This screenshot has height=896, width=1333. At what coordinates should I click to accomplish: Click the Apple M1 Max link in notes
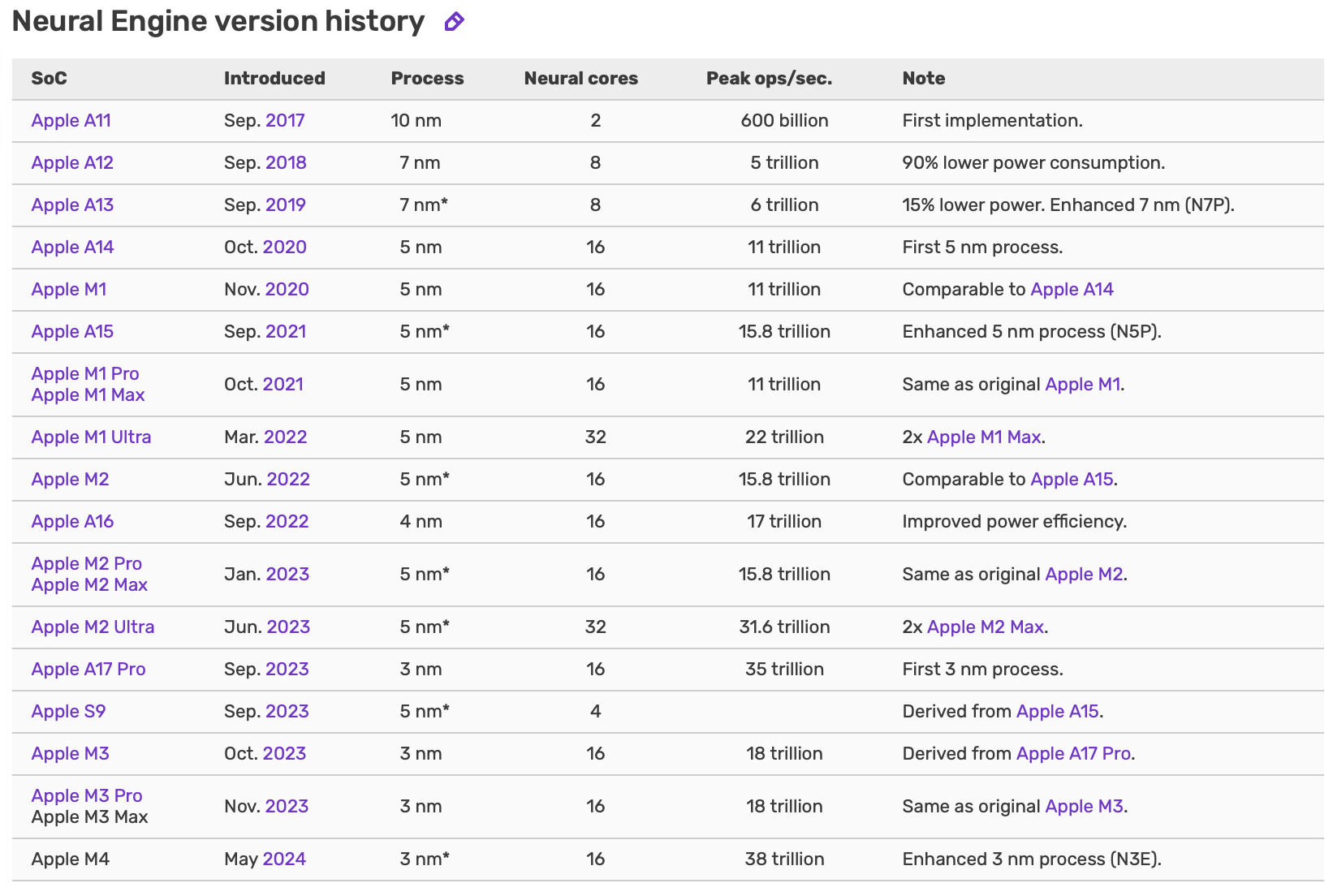point(983,437)
